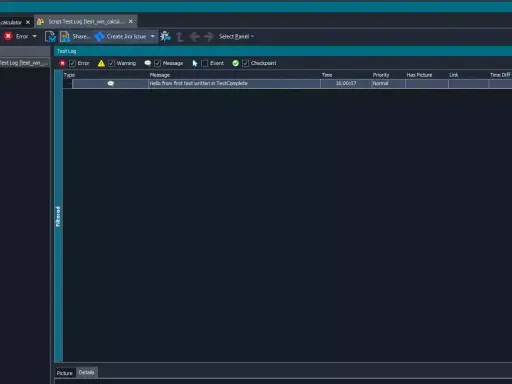
Task: Switch to the Script Test Log tab
Action: coord(86,22)
